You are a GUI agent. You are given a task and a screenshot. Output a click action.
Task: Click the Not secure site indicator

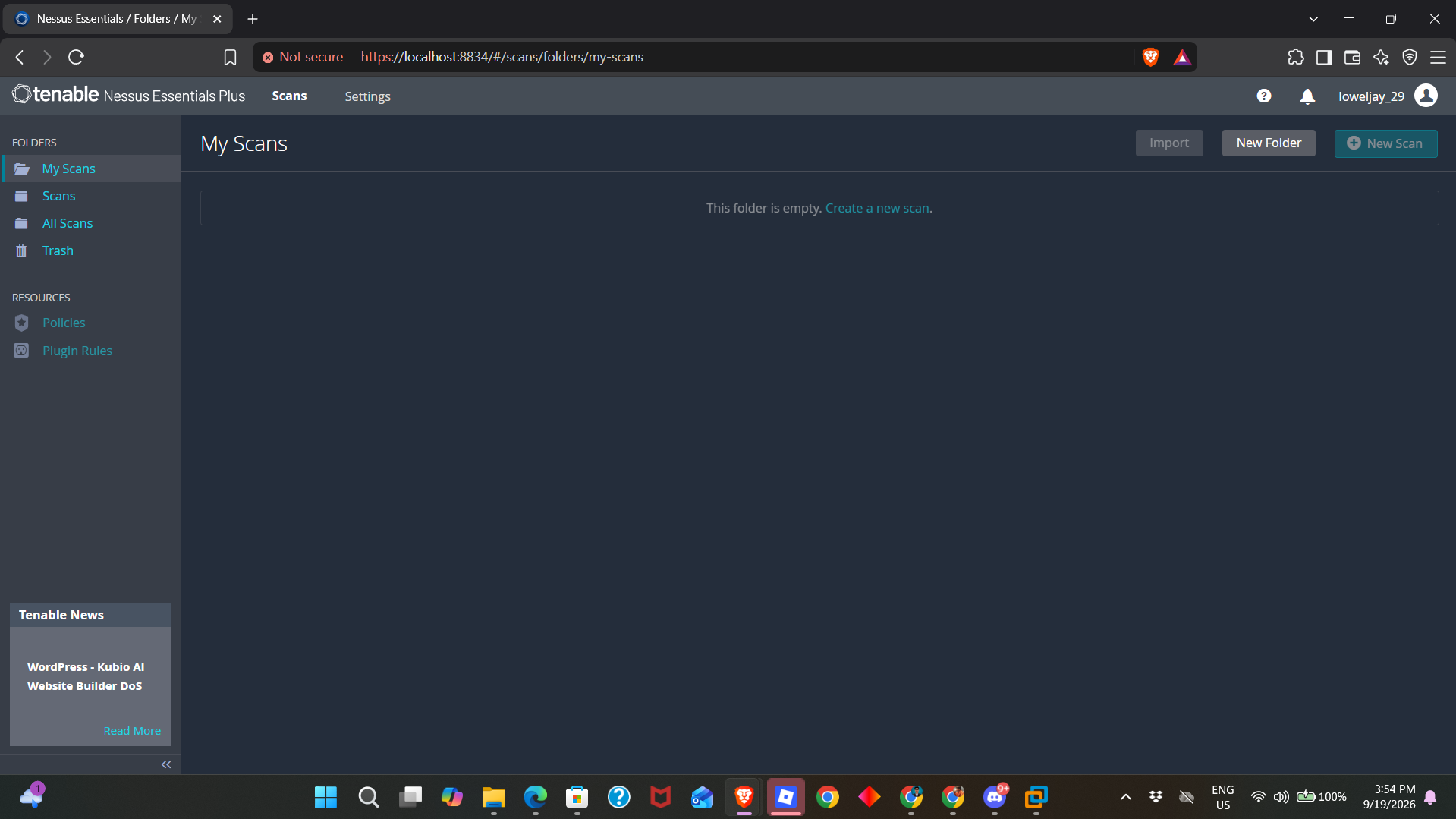pyautogui.click(x=303, y=57)
